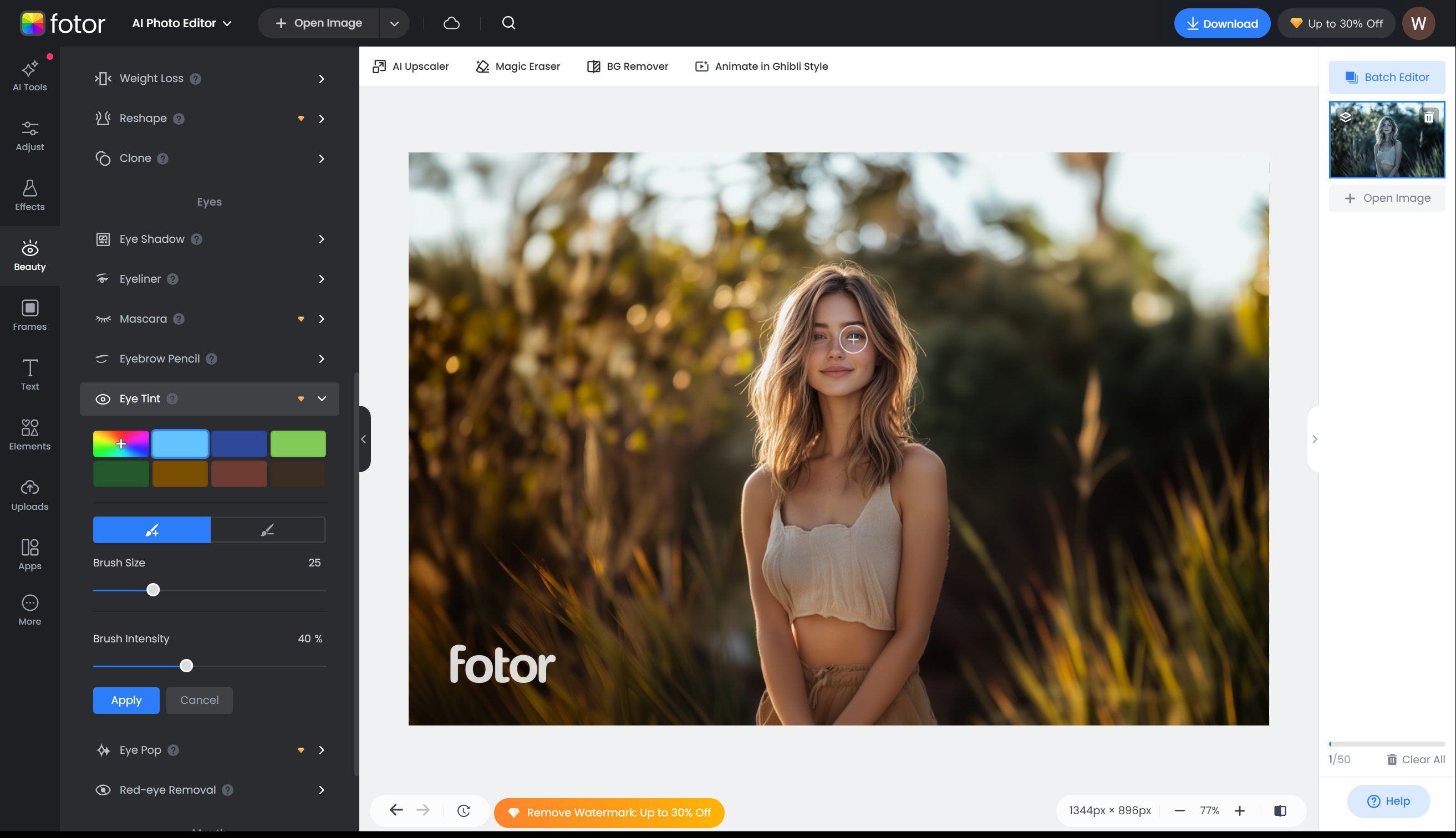Open the Batch Editor
The width and height of the screenshot is (1456, 838).
pyautogui.click(x=1387, y=76)
